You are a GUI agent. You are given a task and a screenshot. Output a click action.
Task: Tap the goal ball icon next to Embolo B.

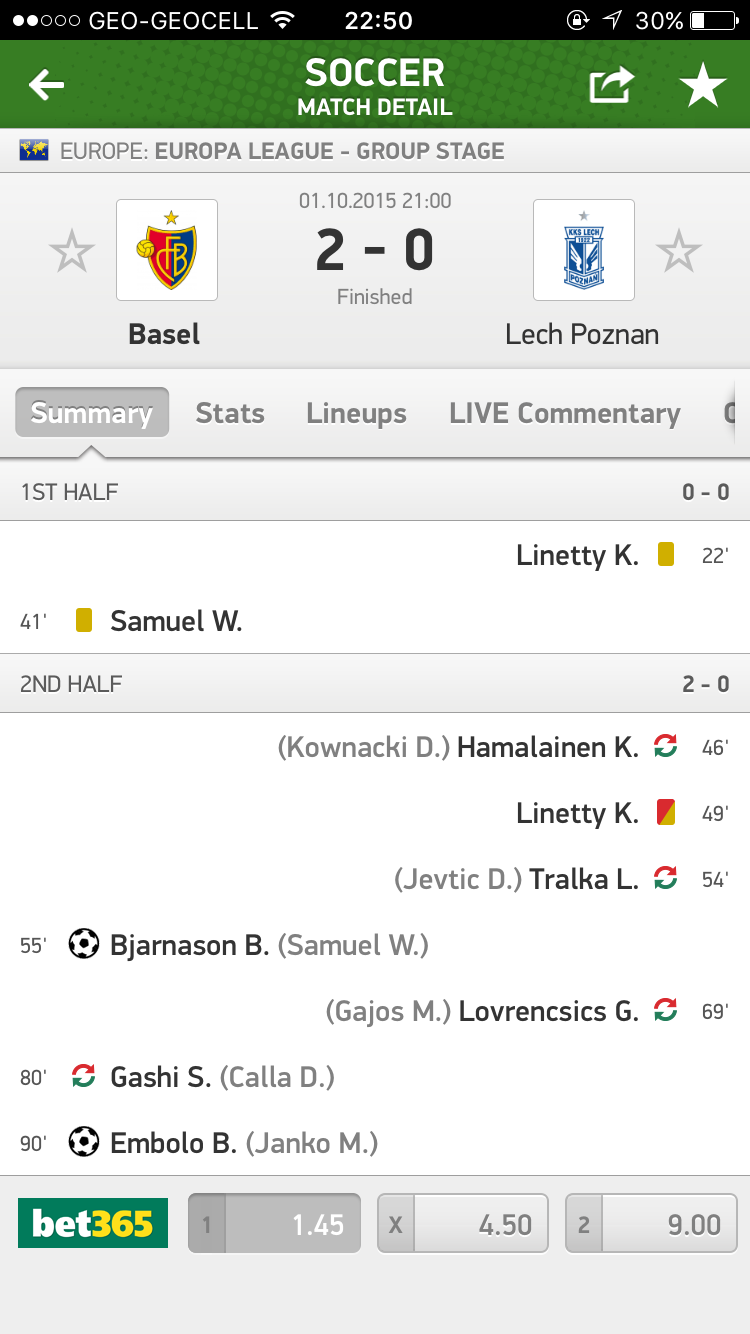click(84, 1142)
